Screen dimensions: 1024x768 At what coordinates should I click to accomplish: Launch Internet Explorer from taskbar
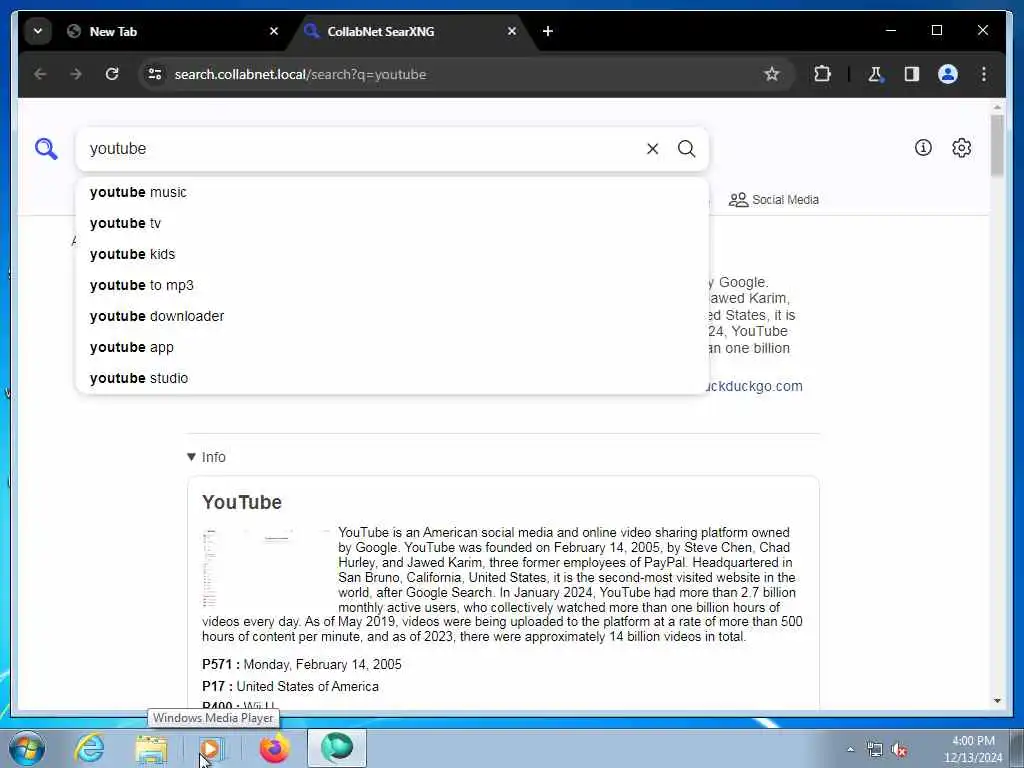tap(89, 748)
